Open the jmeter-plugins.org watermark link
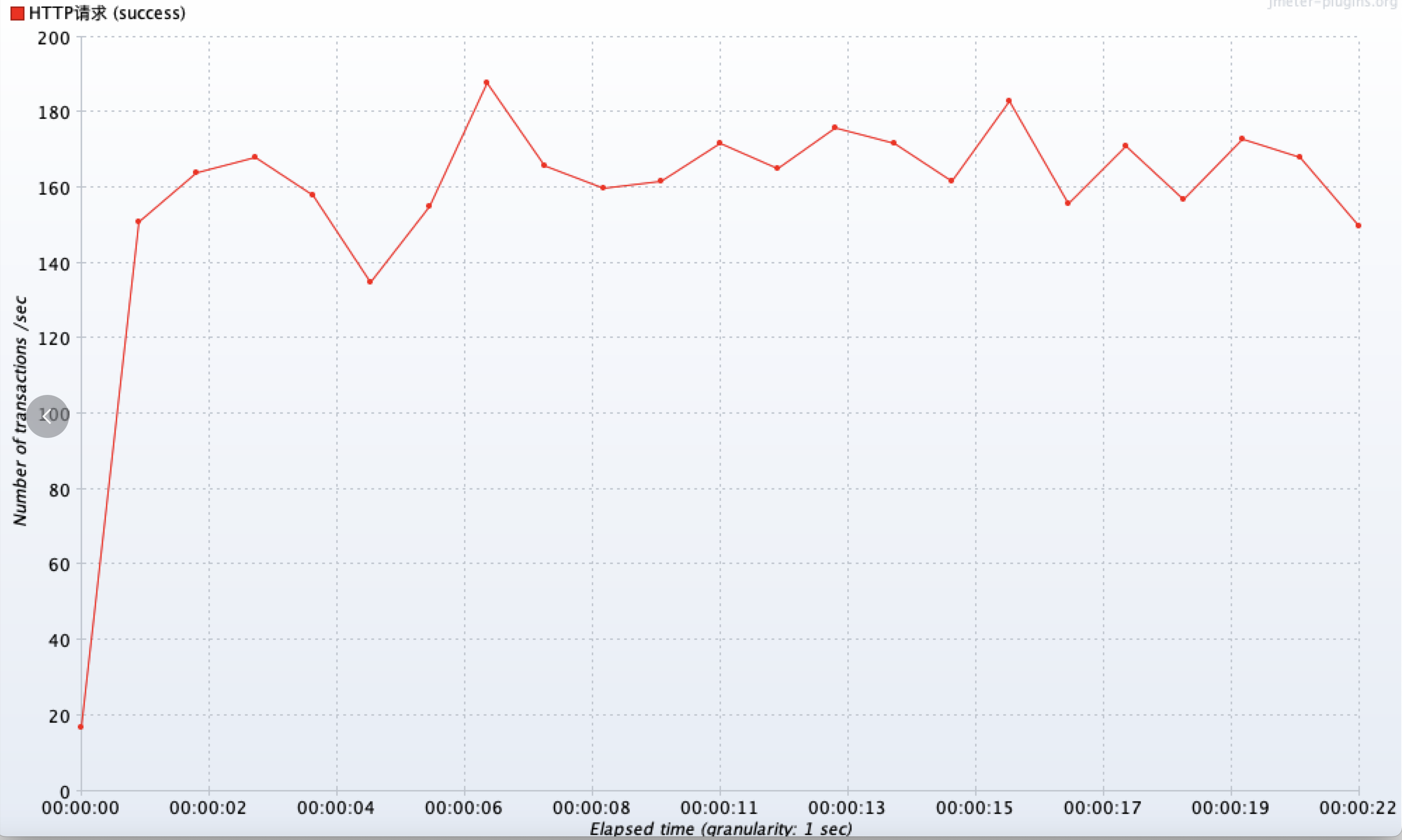The width and height of the screenshot is (1402, 840). pyautogui.click(x=1333, y=4)
